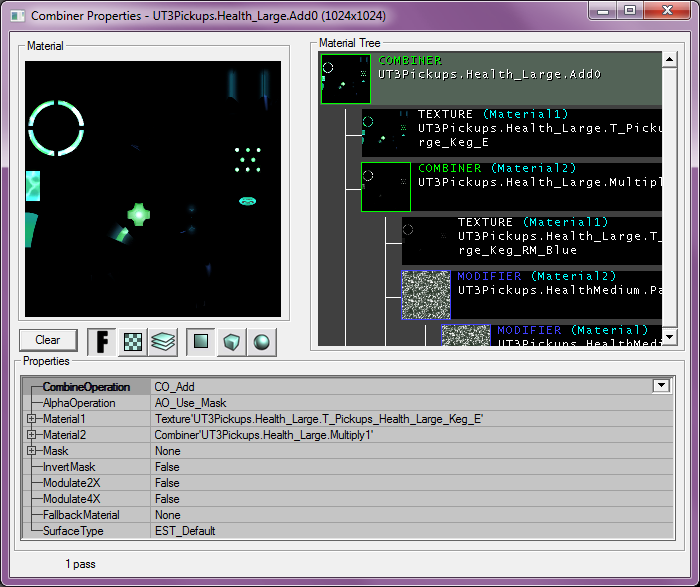Select the Modulate2X False value
The image size is (700, 587).
coord(167,483)
